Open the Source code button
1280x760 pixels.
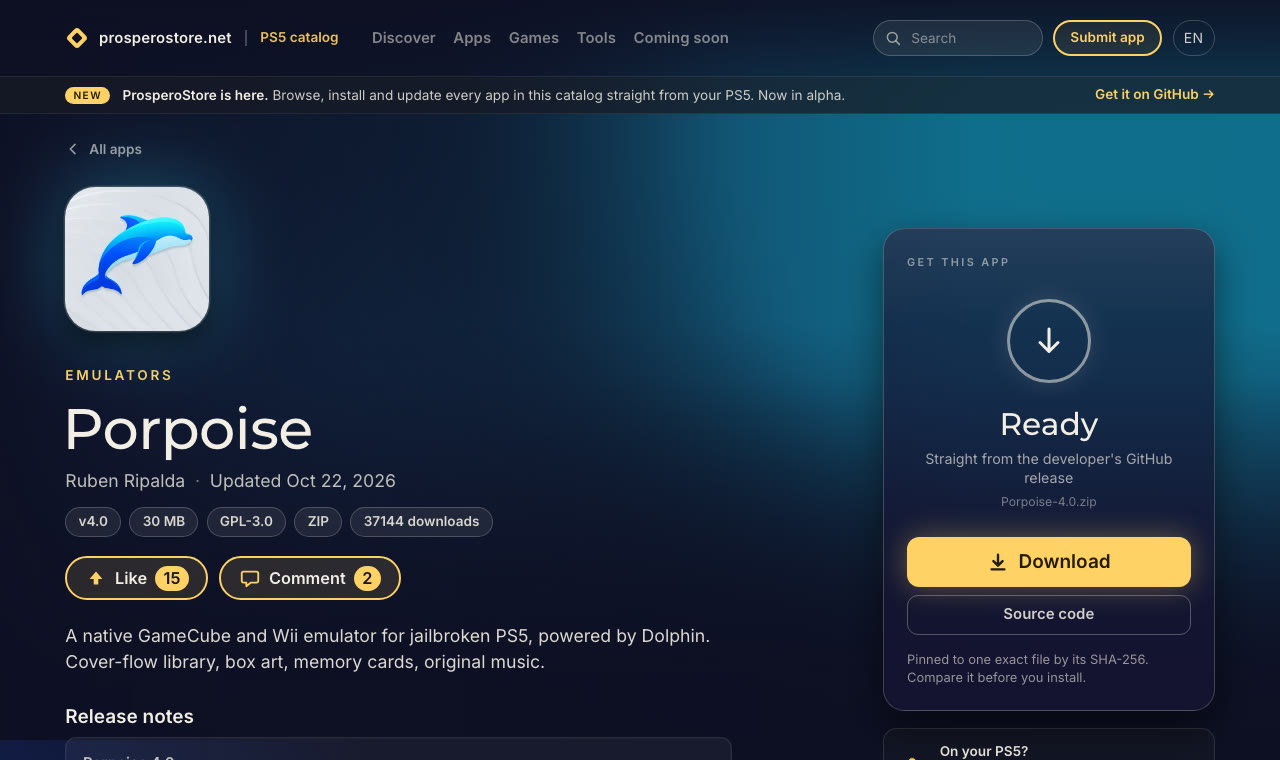pos(1049,615)
